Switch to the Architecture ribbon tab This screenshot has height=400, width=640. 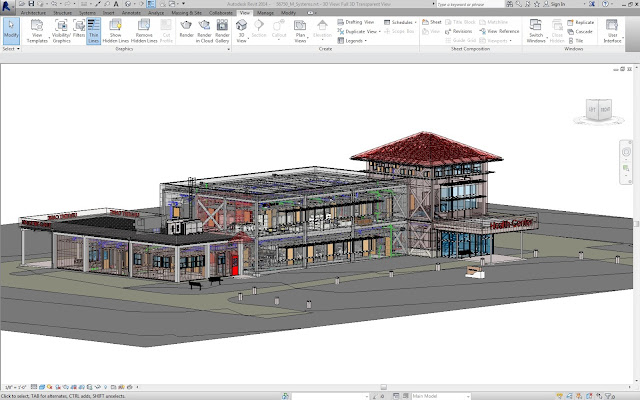[x=33, y=13]
